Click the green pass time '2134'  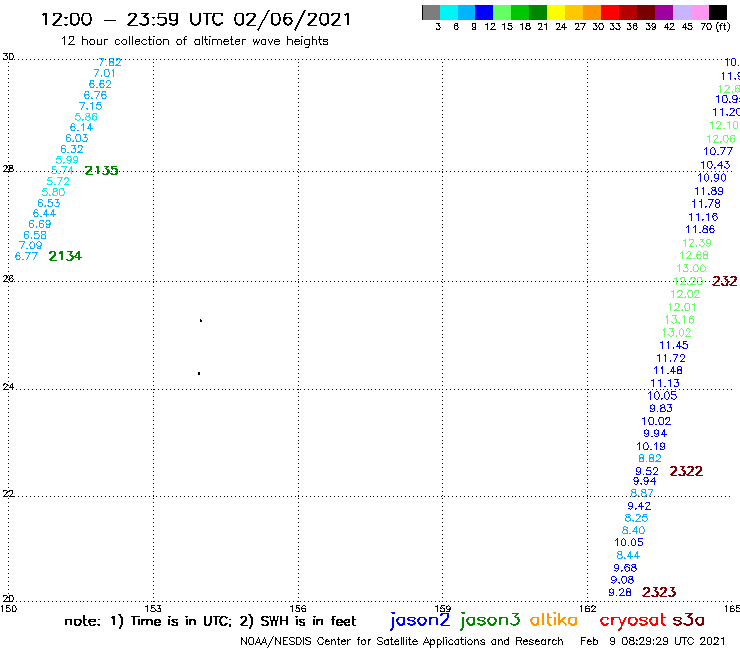[x=65, y=256]
